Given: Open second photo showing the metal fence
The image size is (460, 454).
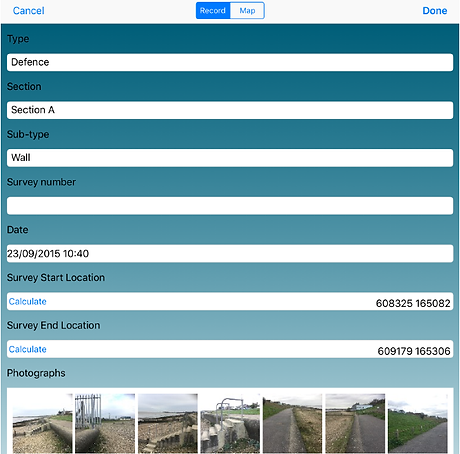Looking at the screenshot, I should pos(105,423).
